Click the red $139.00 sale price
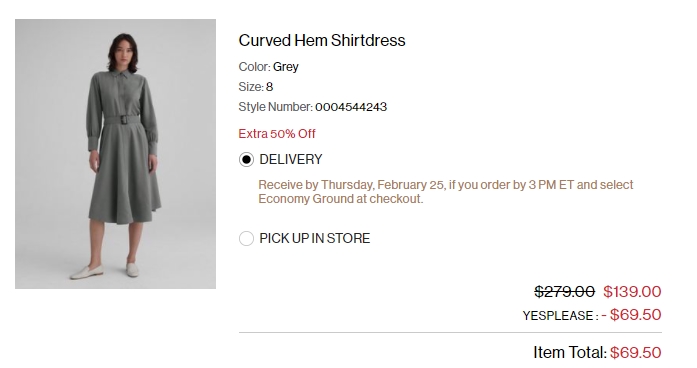This screenshot has height=368, width=697. pyautogui.click(x=632, y=292)
